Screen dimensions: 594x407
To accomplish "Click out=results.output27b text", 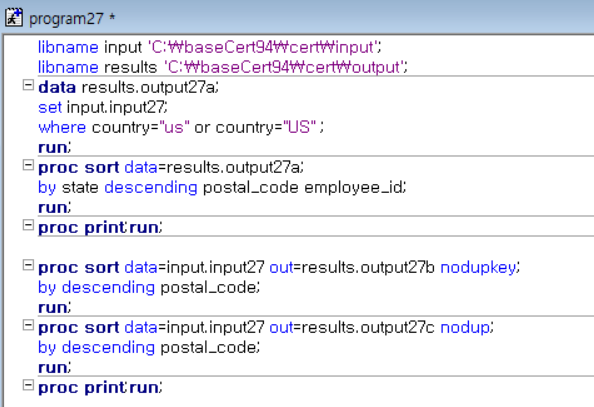I will 352,268.
